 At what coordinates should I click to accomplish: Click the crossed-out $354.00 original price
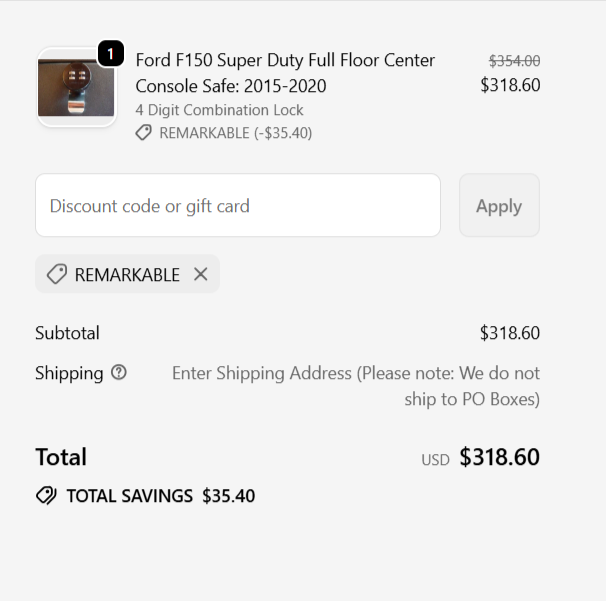tap(514, 61)
